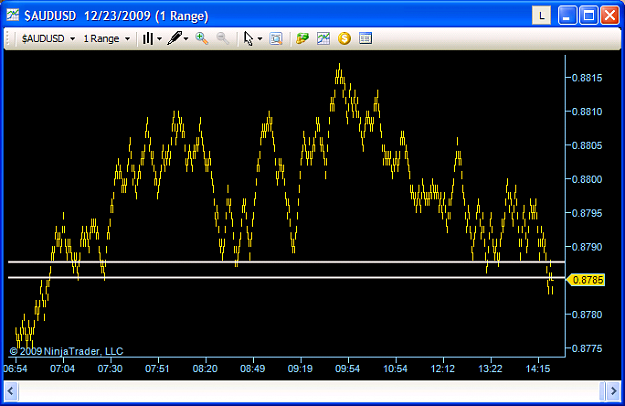
Task: Click the L link button in title bar
Action: coord(541,16)
